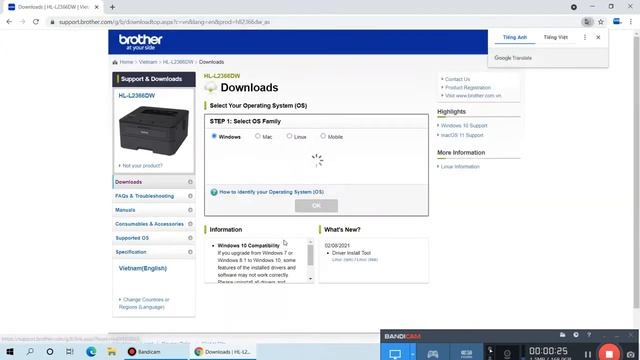The height and width of the screenshot is (360, 640).
Task: Click the HL-L2366DW printer image
Action: coord(153,130)
